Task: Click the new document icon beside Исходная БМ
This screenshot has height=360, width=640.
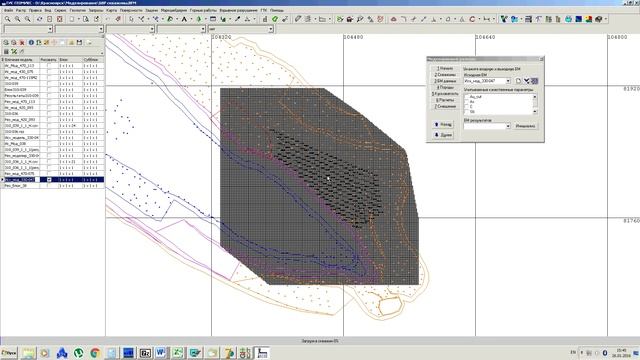Action: pos(518,81)
